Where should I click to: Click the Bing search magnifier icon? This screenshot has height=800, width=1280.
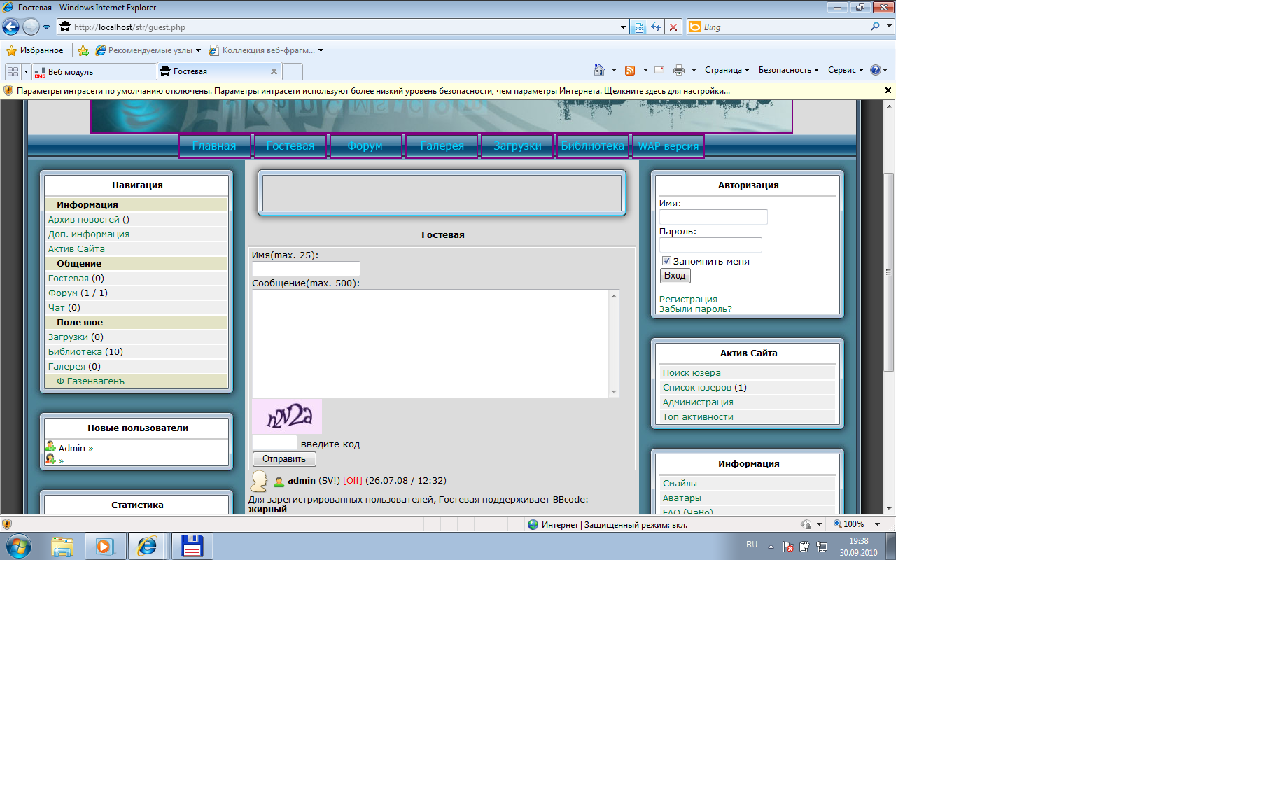pyautogui.click(x=876, y=27)
